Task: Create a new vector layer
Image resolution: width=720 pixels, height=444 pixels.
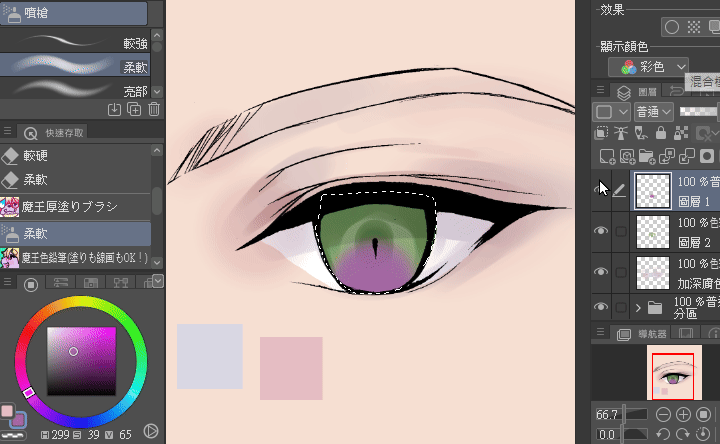Action: (x=627, y=157)
